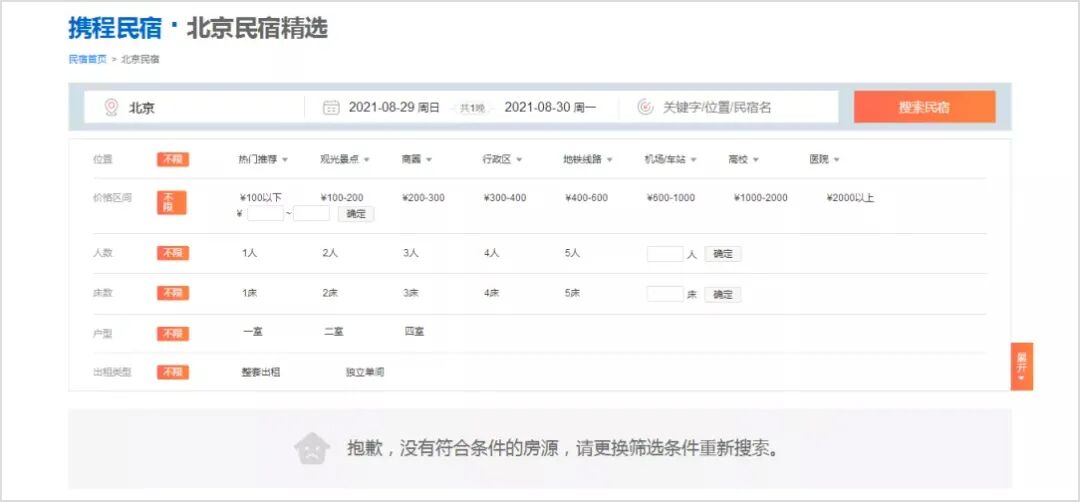The height and width of the screenshot is (502, 1080).
Task: Toggle 不限 for 户型 row
Action: (172, 334)
